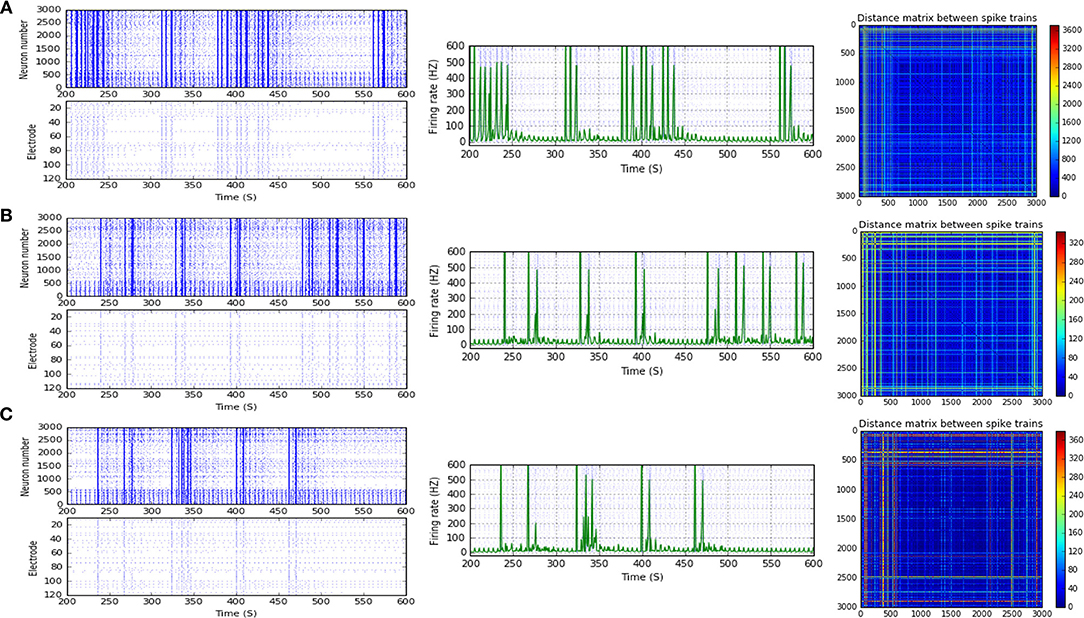Viewport: 1084px width, 618px height.
Task: Click the panel B firing rate graph
Action: pos(642,301)
